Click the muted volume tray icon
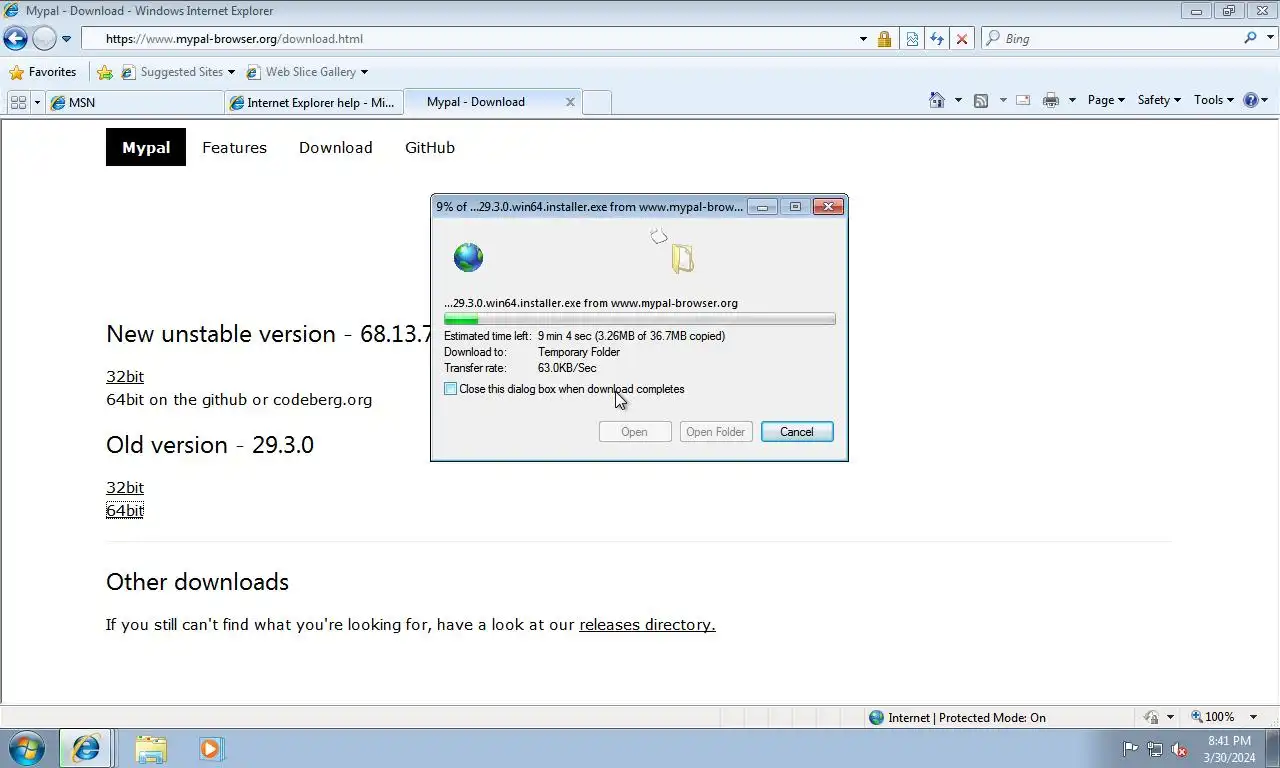Image resolution: width=1280 pixels, height=768 pixels. click(x=1179, y=749)
